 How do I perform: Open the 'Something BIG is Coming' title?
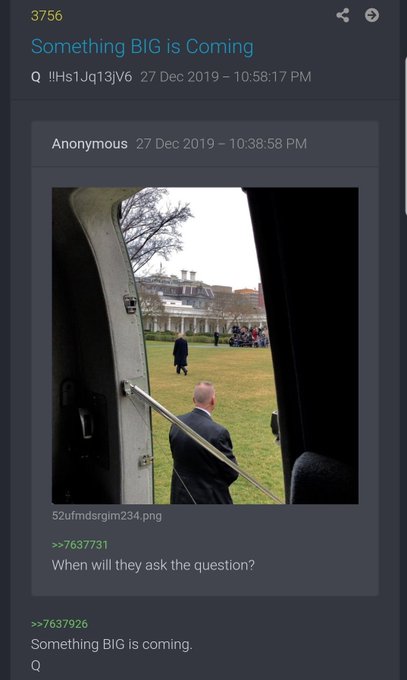tap(142, 46)
